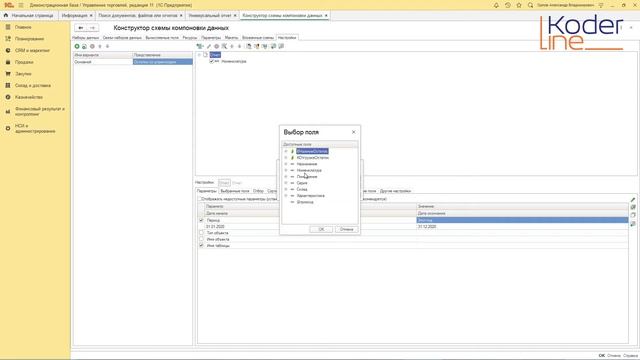Open the notifications bell icon

click(496, 5)
